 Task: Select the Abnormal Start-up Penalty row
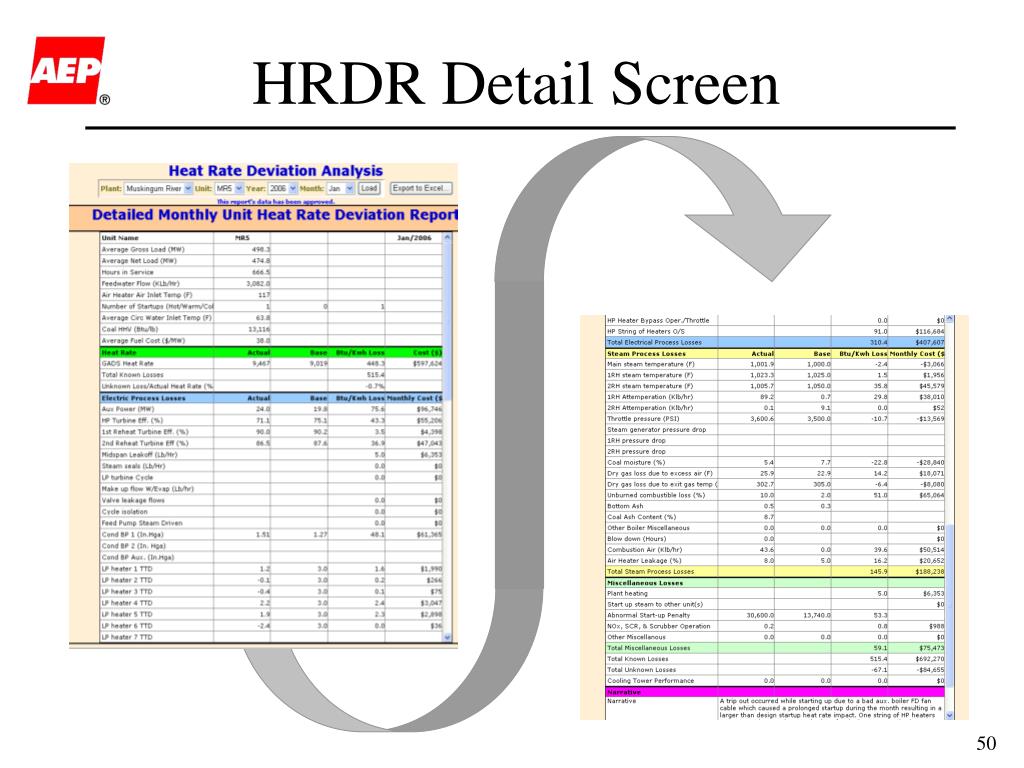coord(775,615)
